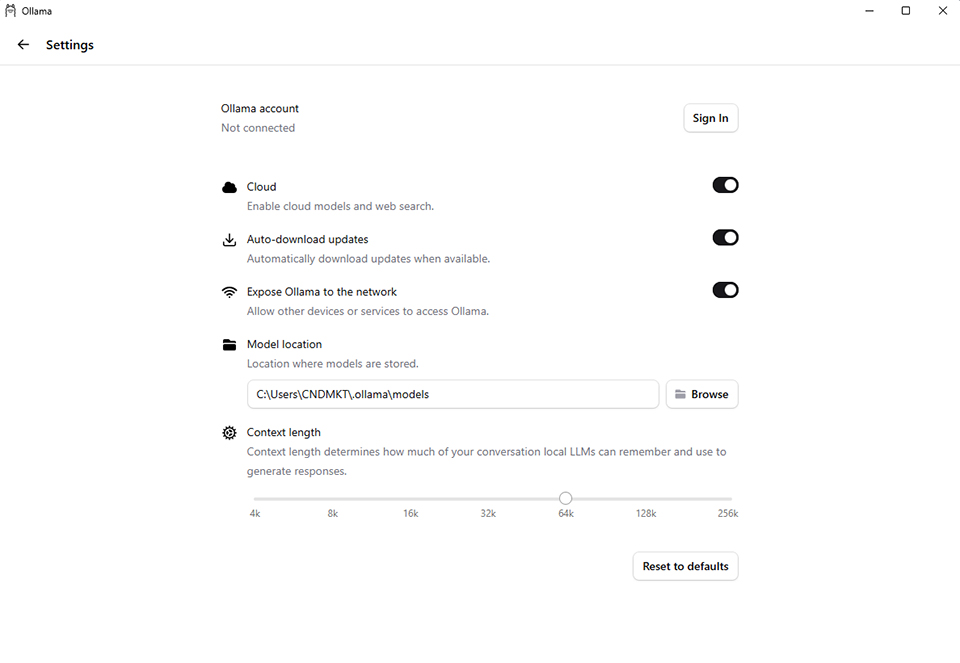The image size is (960, 663).
Task: Toggle Expose Ollama to the network
Action: (725, 290)
